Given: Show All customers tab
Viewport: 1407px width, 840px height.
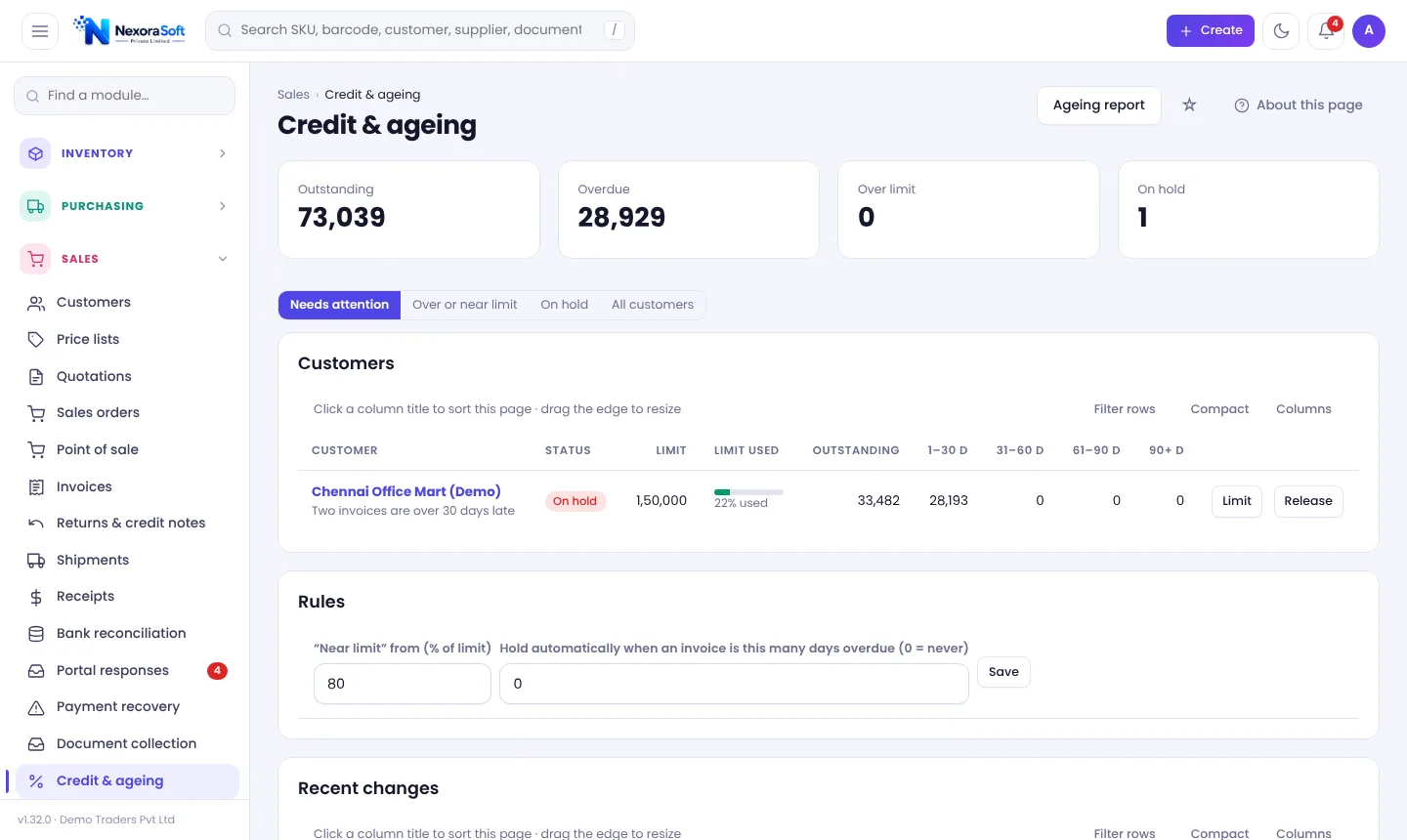Looking at the screenshot, I should [653, 305].
